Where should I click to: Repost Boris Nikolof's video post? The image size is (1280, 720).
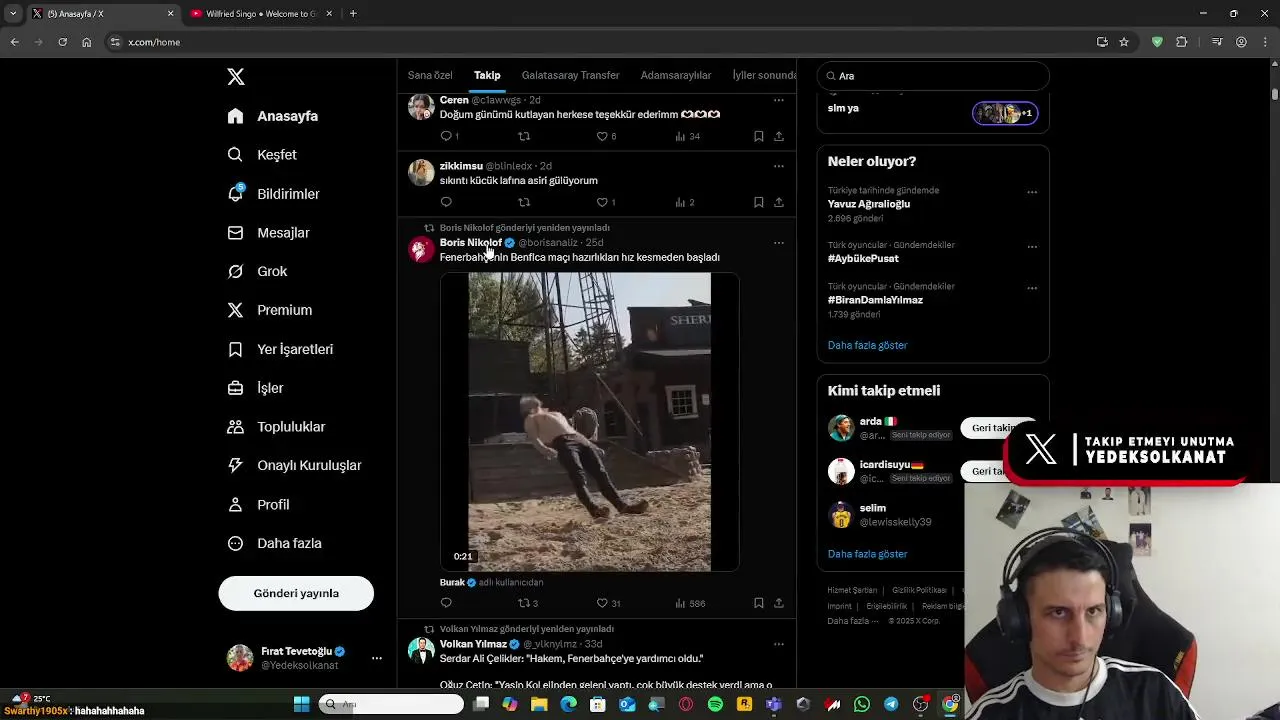524,603
